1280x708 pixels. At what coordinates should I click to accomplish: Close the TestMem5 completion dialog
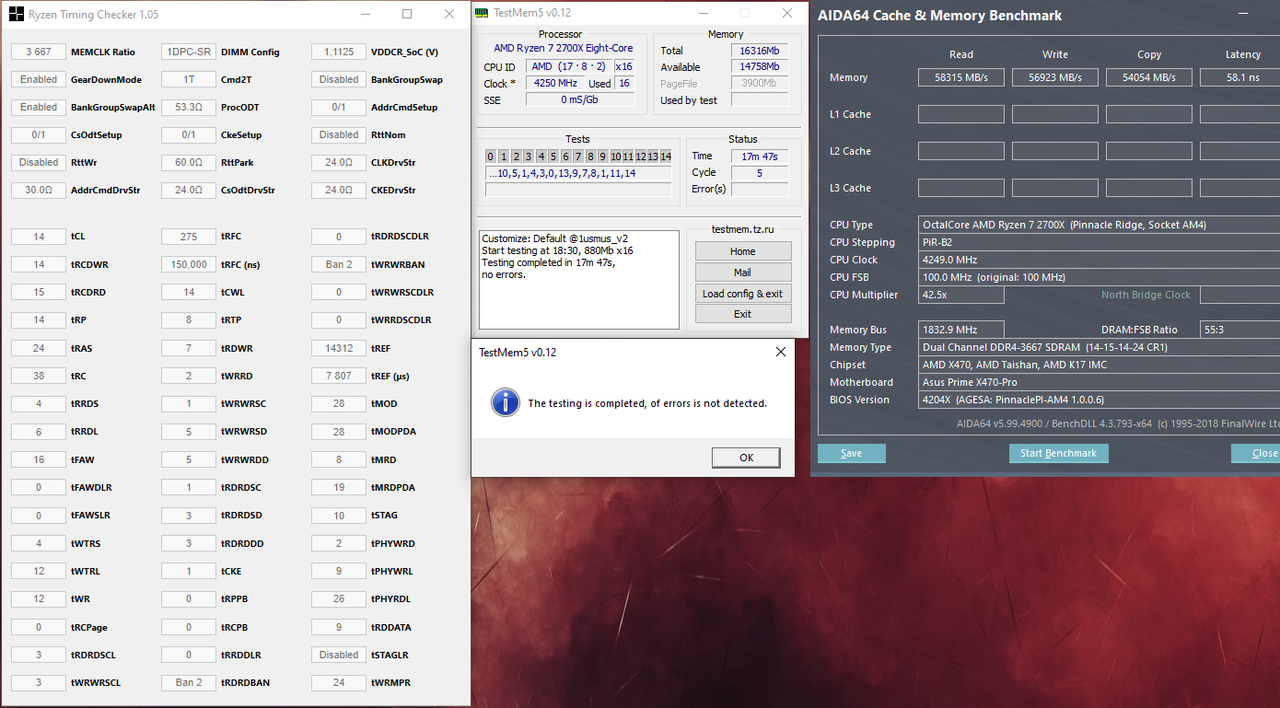pyautogui.click(x=780, y=352)
